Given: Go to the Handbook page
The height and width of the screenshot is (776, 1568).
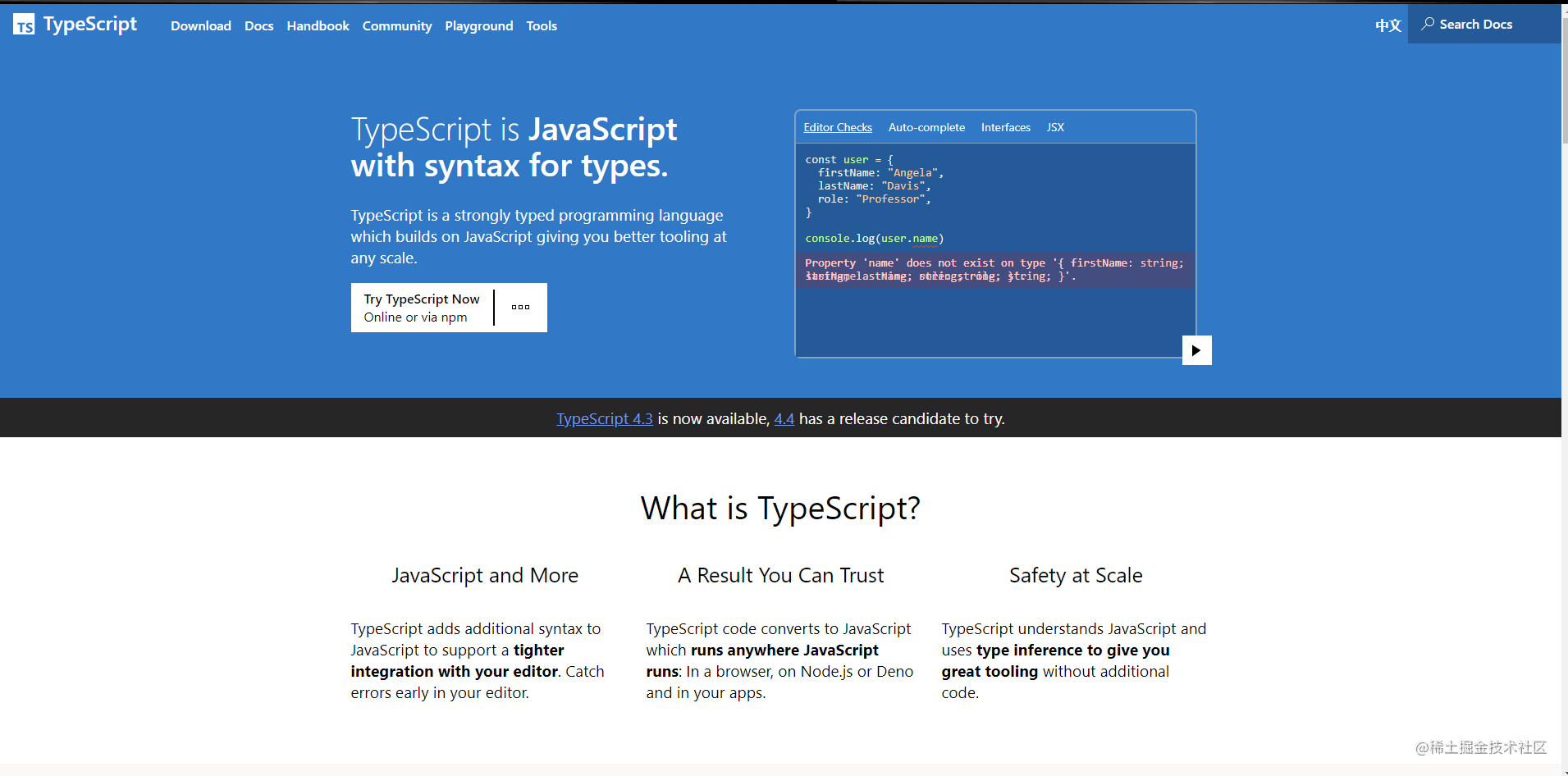Looking at the screenshot, I should tap(318, 26).
